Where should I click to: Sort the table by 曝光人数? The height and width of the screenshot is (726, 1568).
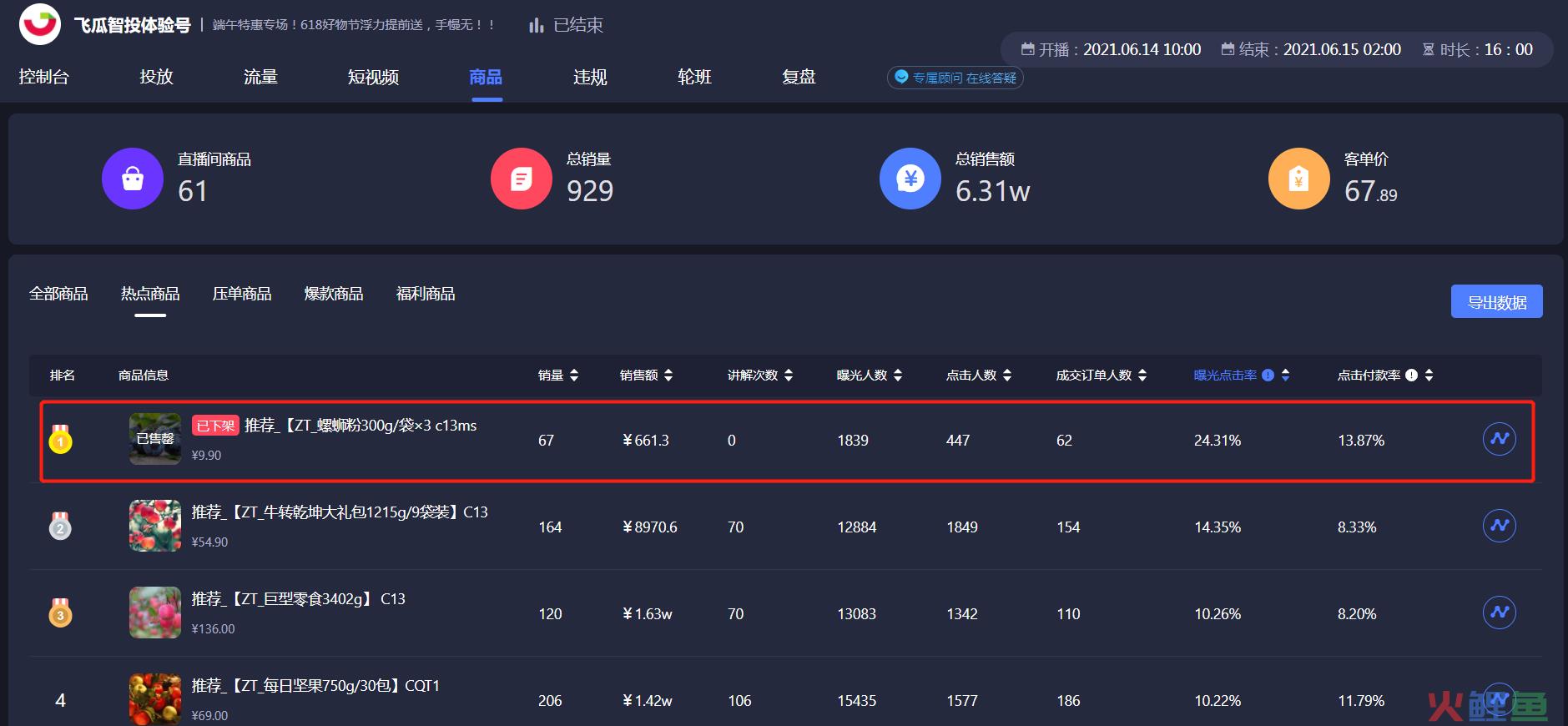[898, 376]
